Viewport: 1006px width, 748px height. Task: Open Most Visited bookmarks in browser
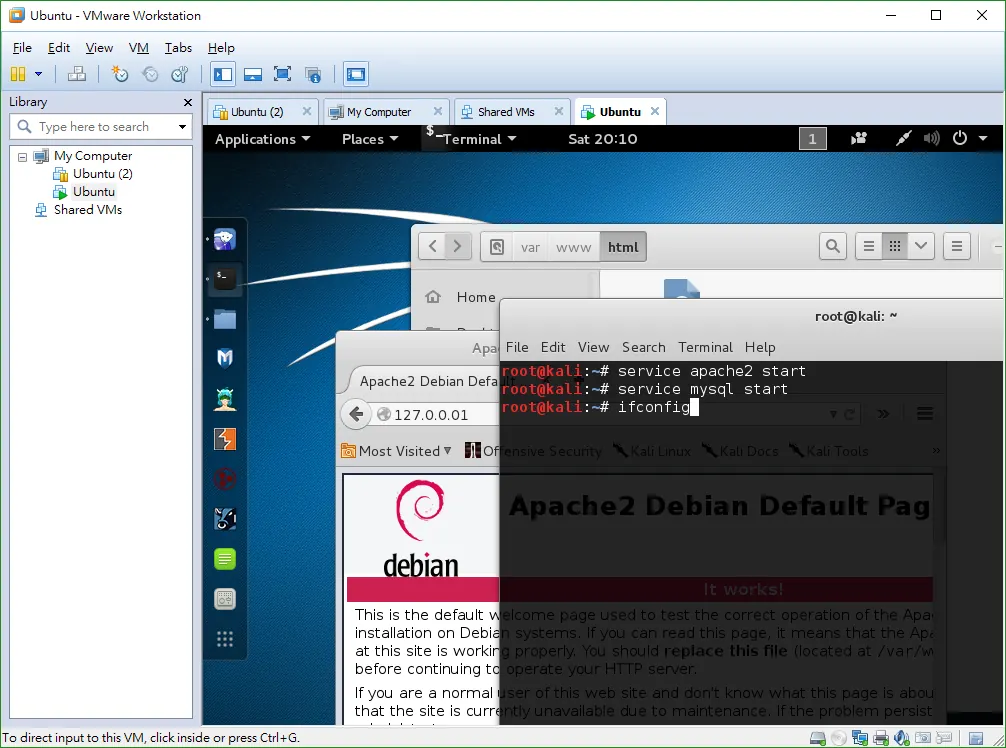pyautogui.click(x=396, y=451)
